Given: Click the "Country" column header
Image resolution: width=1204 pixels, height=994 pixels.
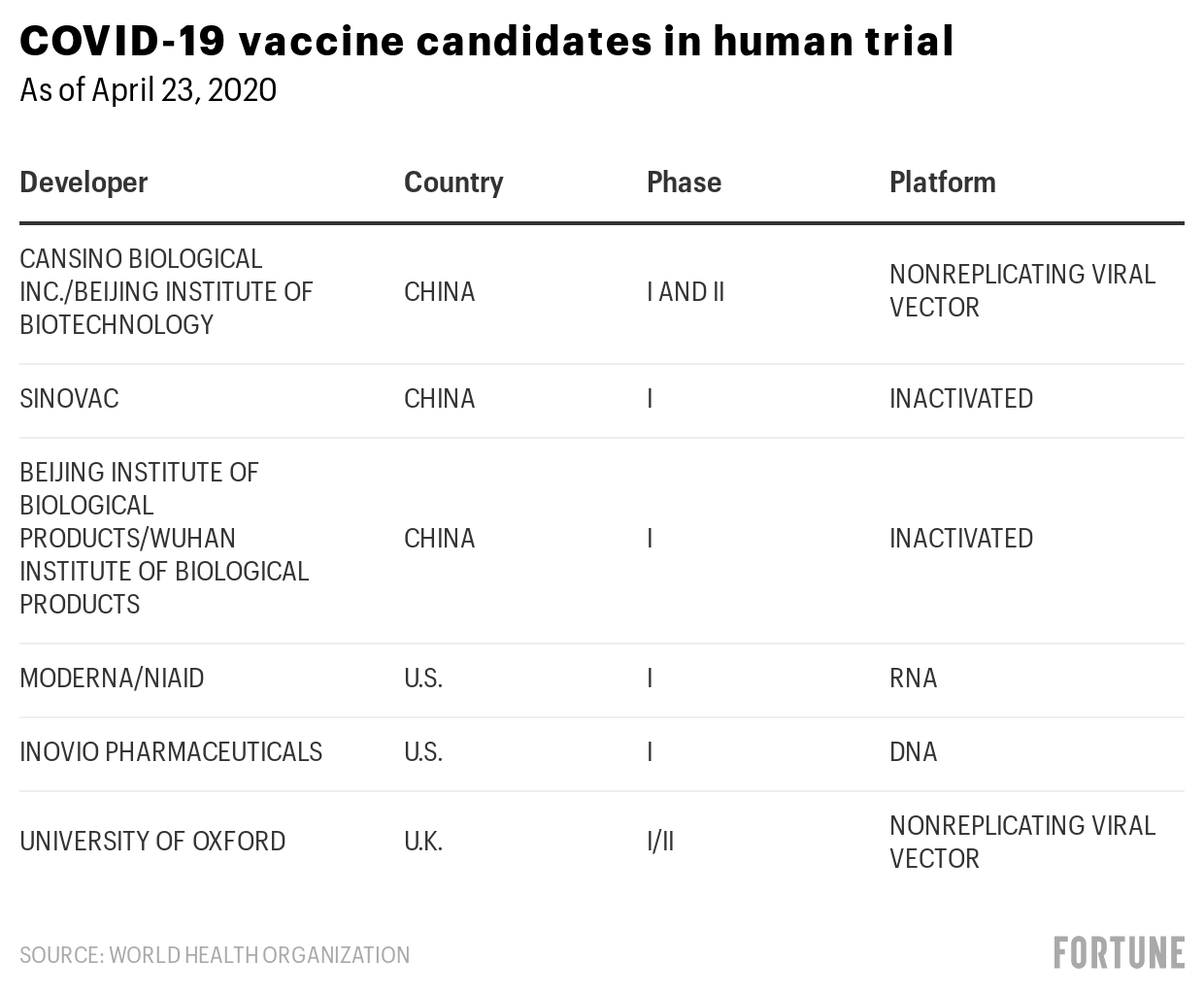Looking at the screenshot, I should coord(453,182).
